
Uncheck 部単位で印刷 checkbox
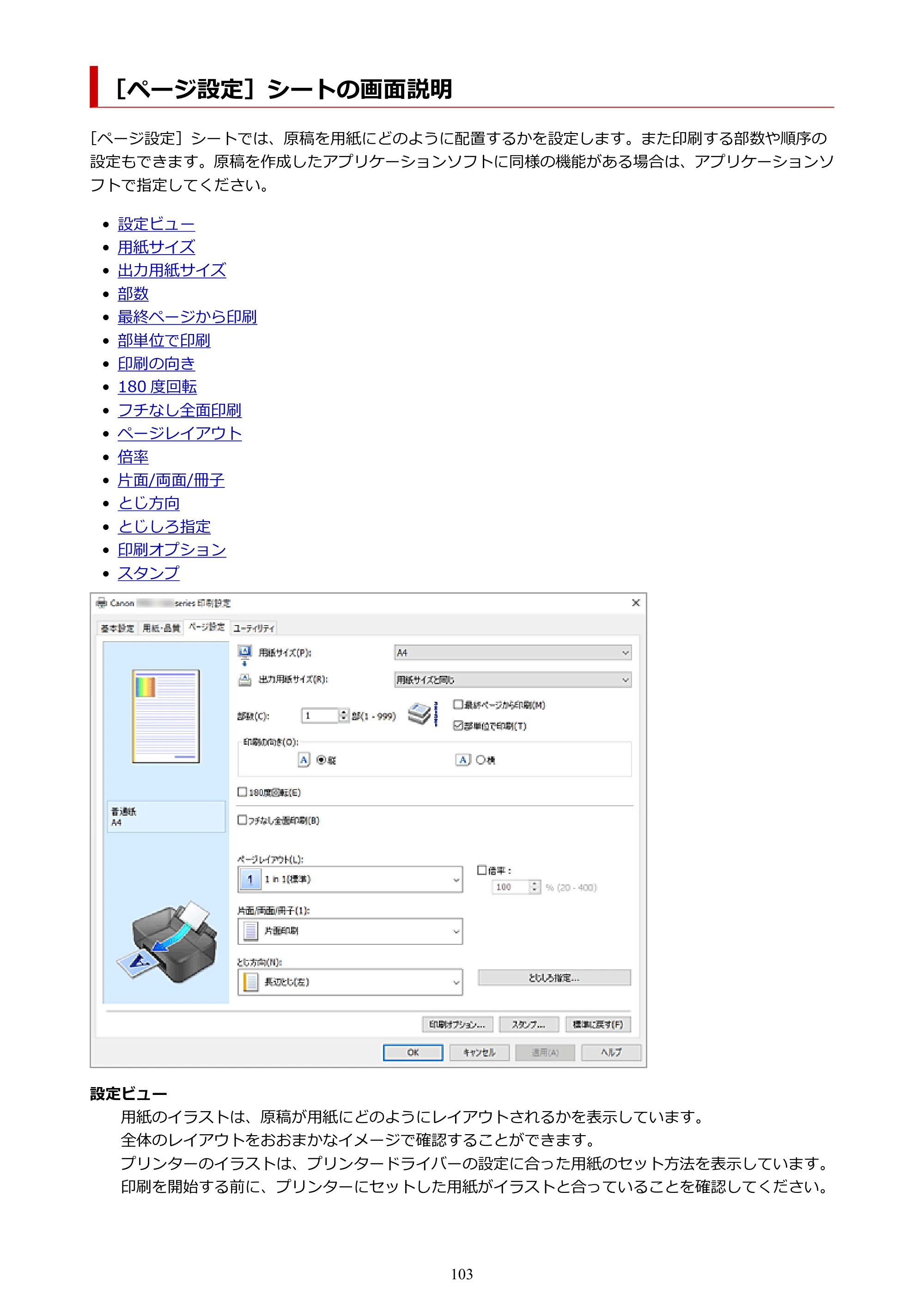tap(458, 725)
